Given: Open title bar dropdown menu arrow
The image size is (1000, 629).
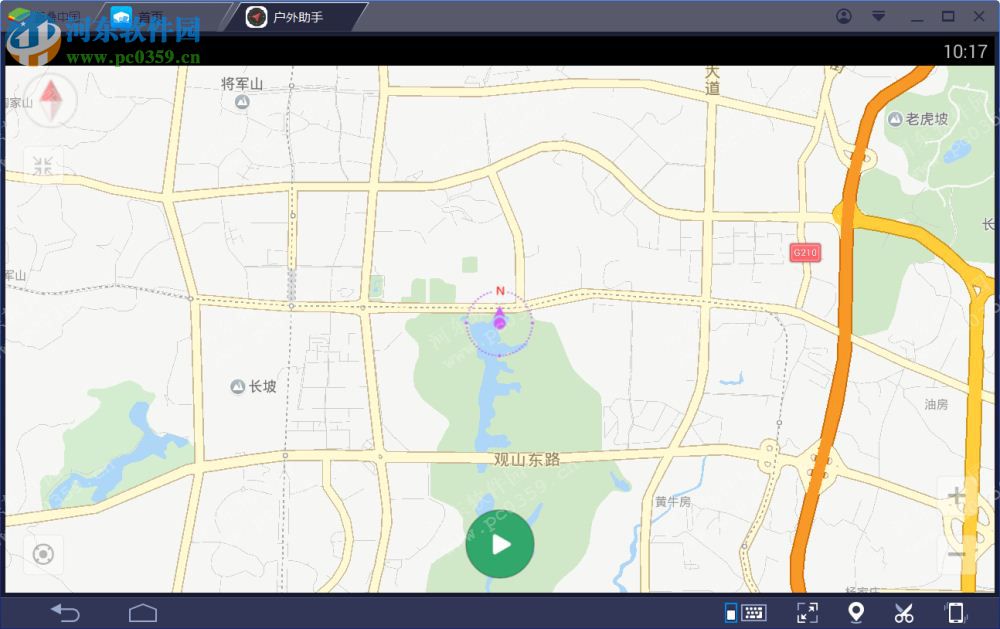Looking at the screenshot, I should tap(879, 16).
